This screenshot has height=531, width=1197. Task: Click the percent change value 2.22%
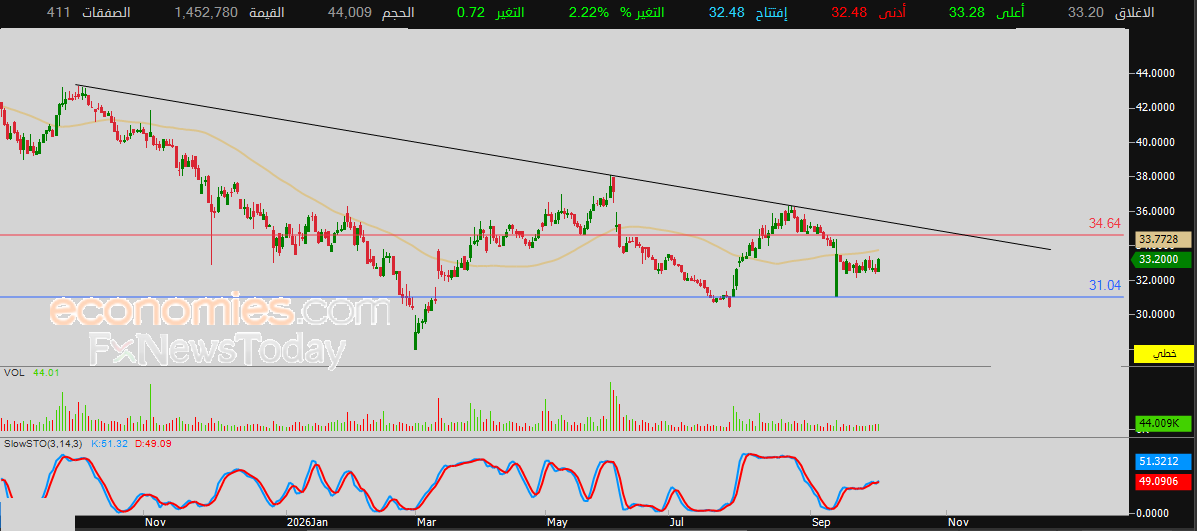point(589,12)
